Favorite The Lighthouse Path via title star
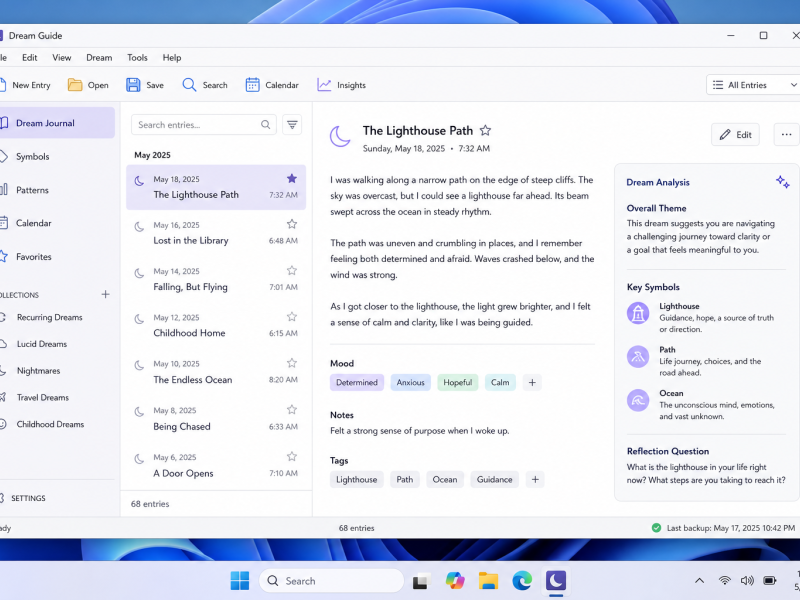 (x=485, y=131)
